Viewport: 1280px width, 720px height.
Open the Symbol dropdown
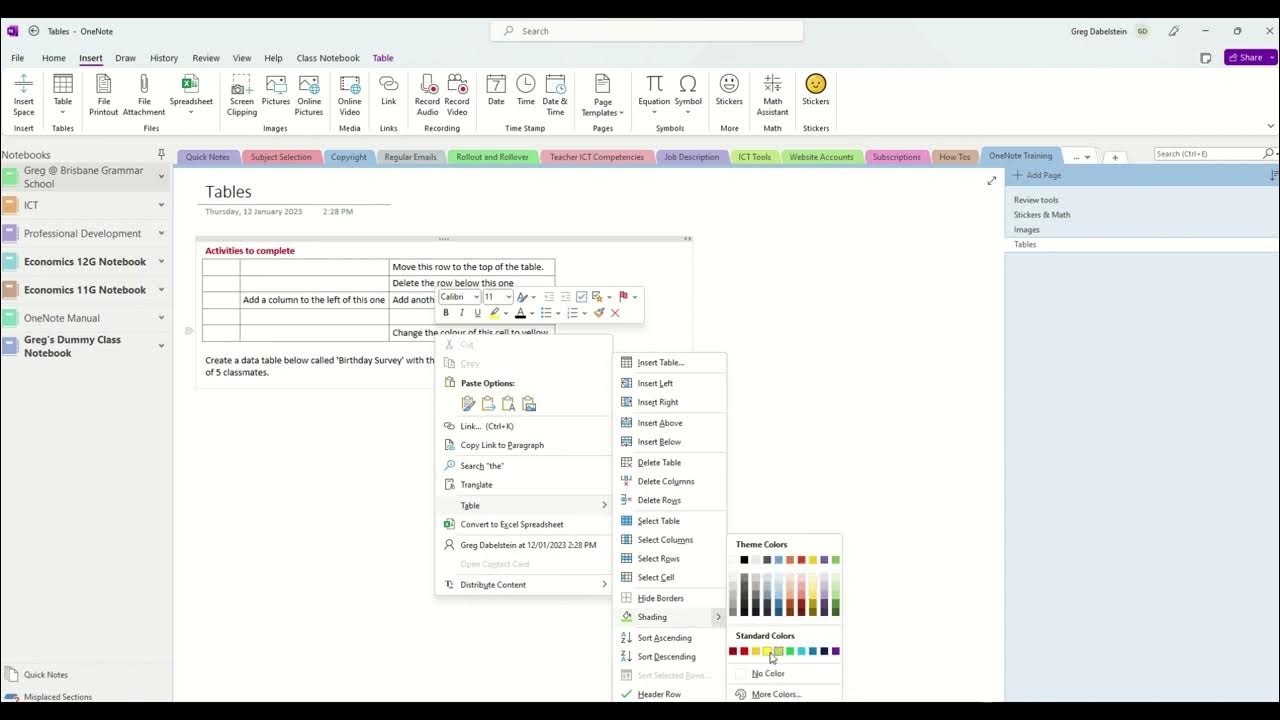(688, 112)
